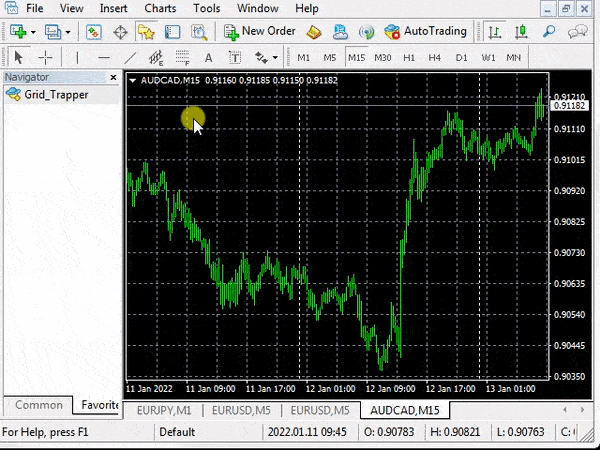Open MetaEditor with the yellow book icon
This screenshot has width=600, height=450.
pyautogui.click(x=314, y=32)
